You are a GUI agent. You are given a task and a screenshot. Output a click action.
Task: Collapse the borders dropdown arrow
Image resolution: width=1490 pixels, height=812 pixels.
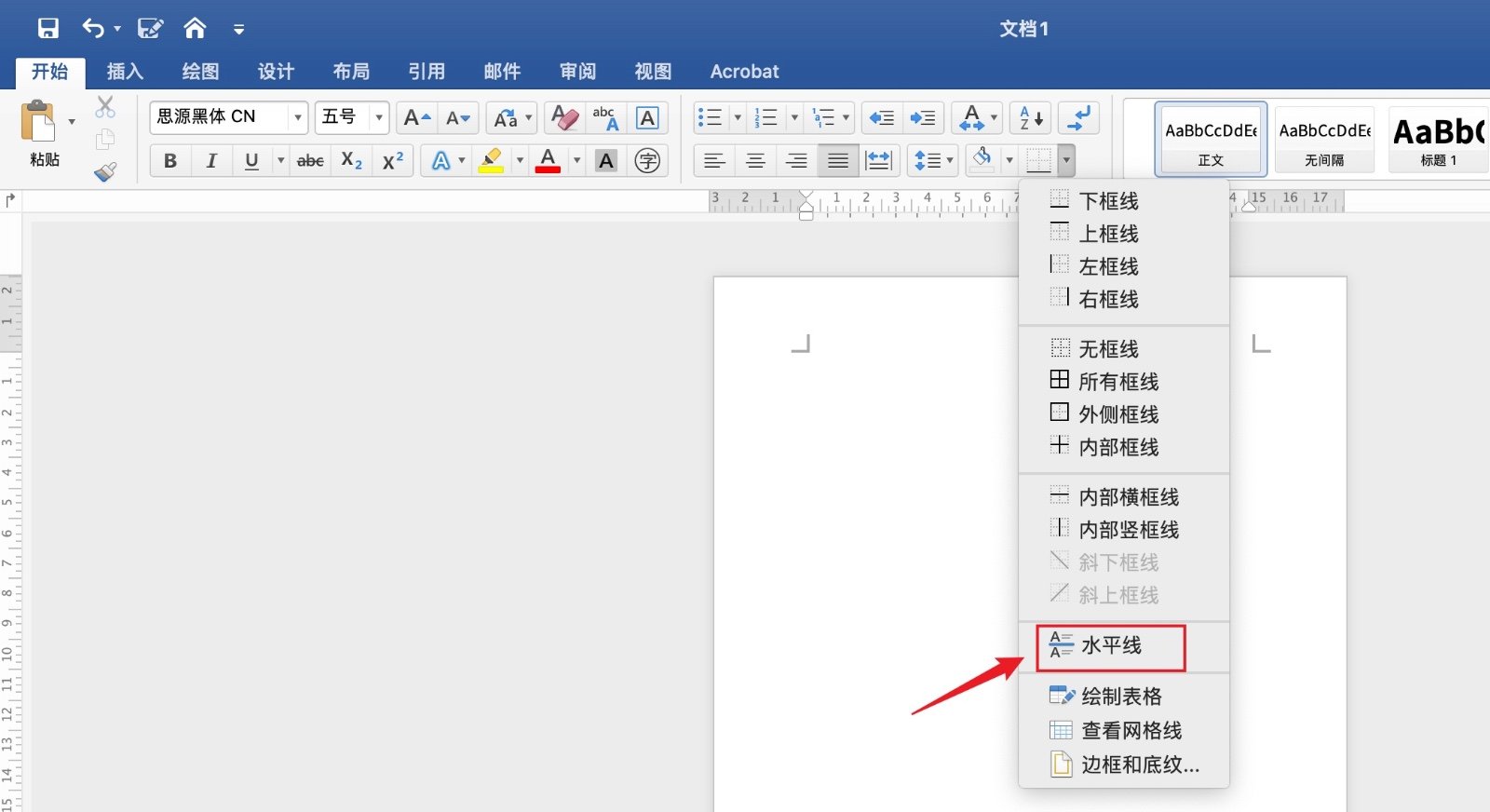1066,160
